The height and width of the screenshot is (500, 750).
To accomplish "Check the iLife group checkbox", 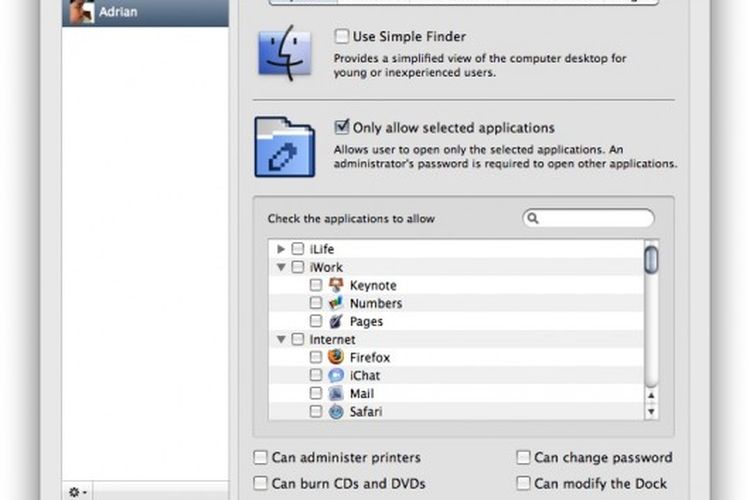I will pos(298,249).
